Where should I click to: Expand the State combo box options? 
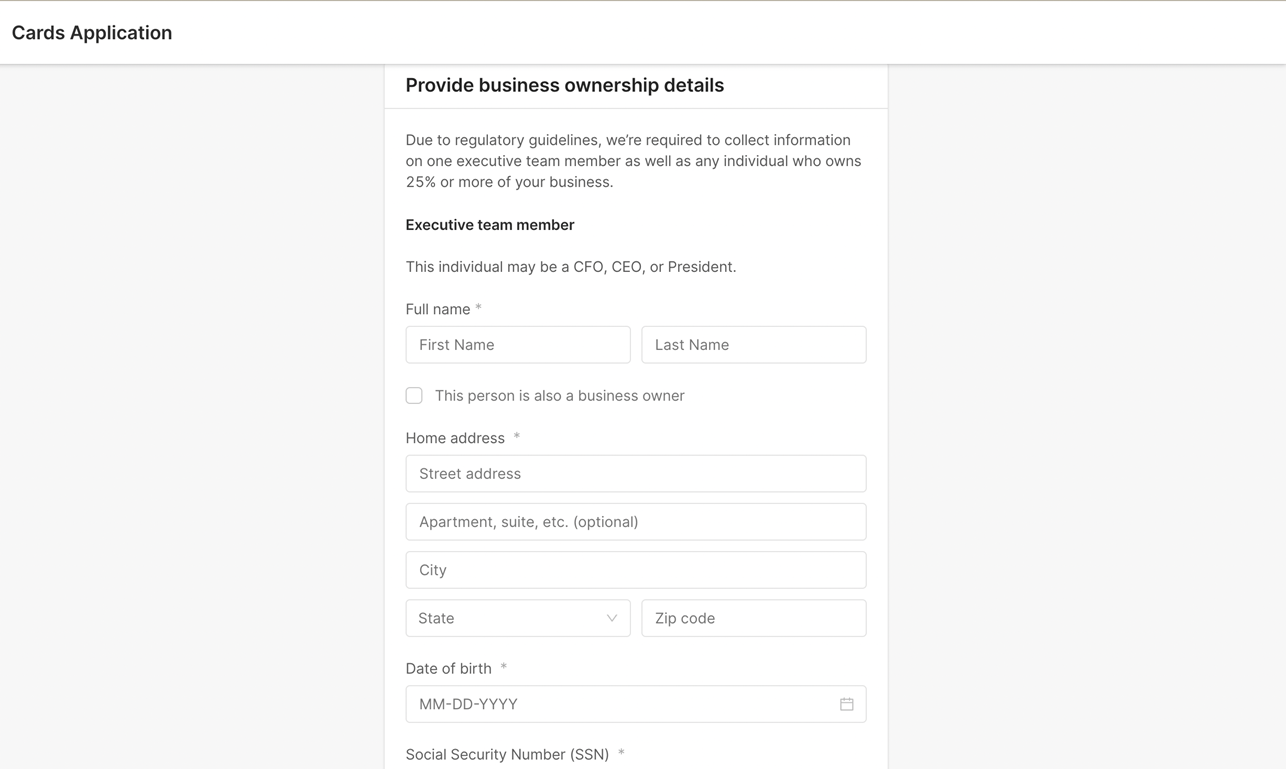click(x=517, y=618)
